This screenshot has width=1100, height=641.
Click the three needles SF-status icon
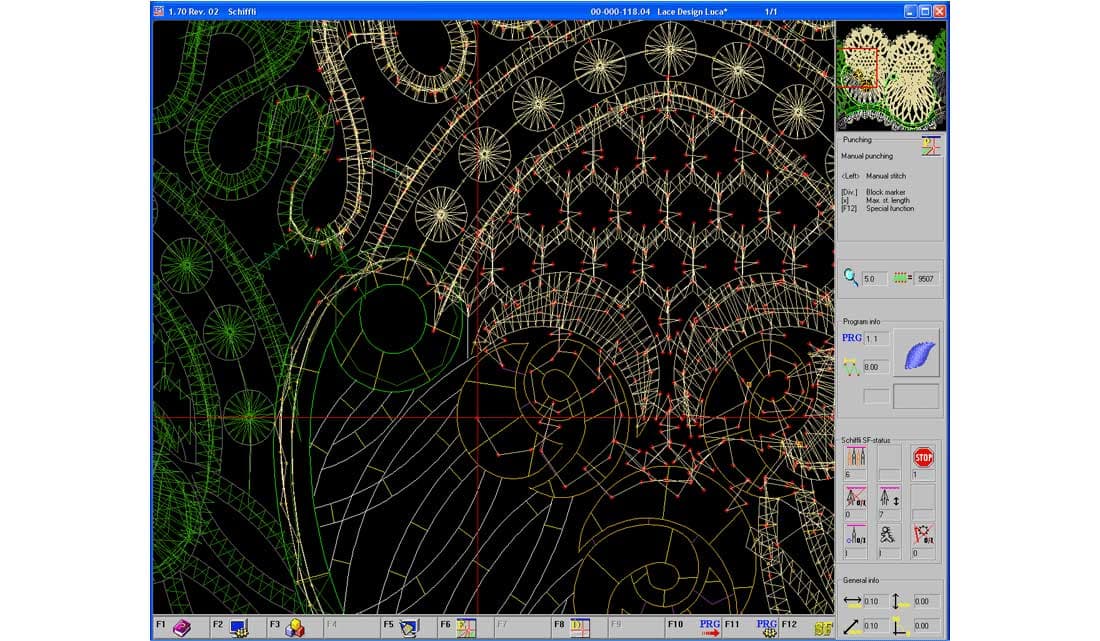[x=856, y=457]
